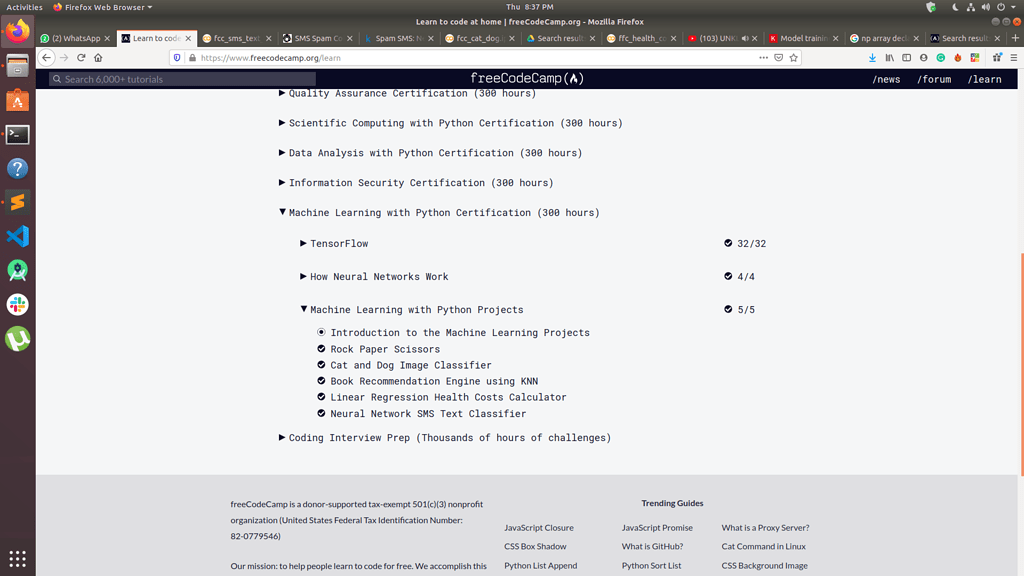The height and width of the screenshot is (576, 1024).
Task: Toggle the bookmark star in address bar
Action: (793, 57)
